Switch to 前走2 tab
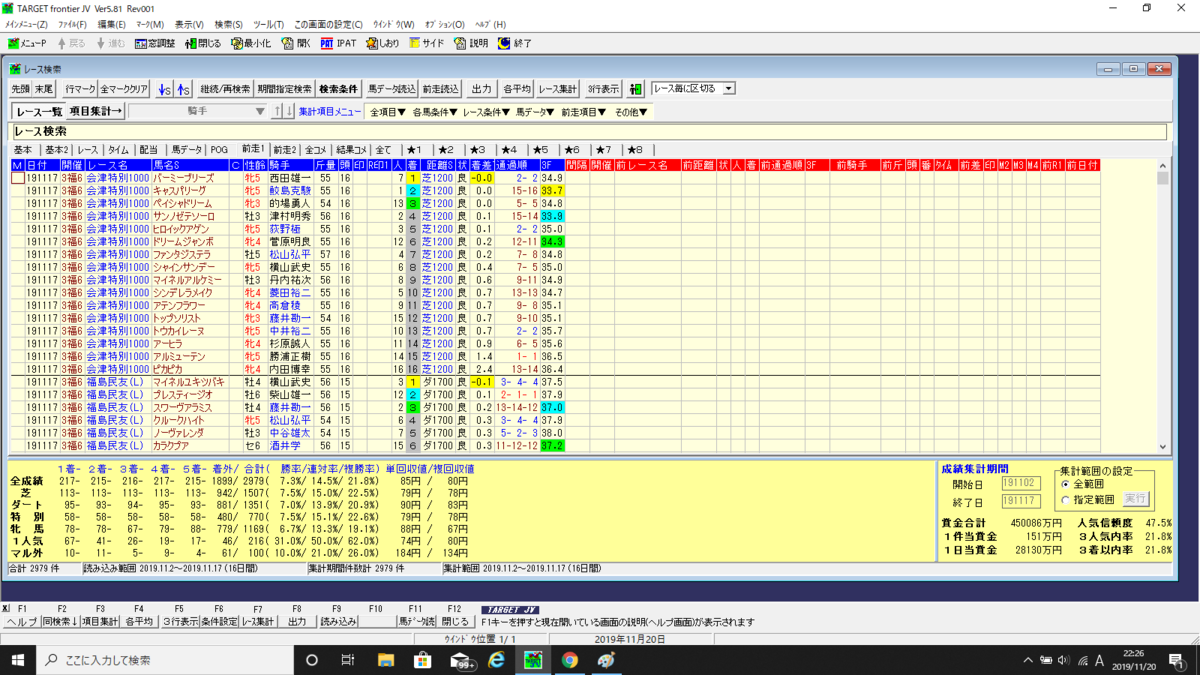Screen dimensions: 1200x675 (285, 149)
